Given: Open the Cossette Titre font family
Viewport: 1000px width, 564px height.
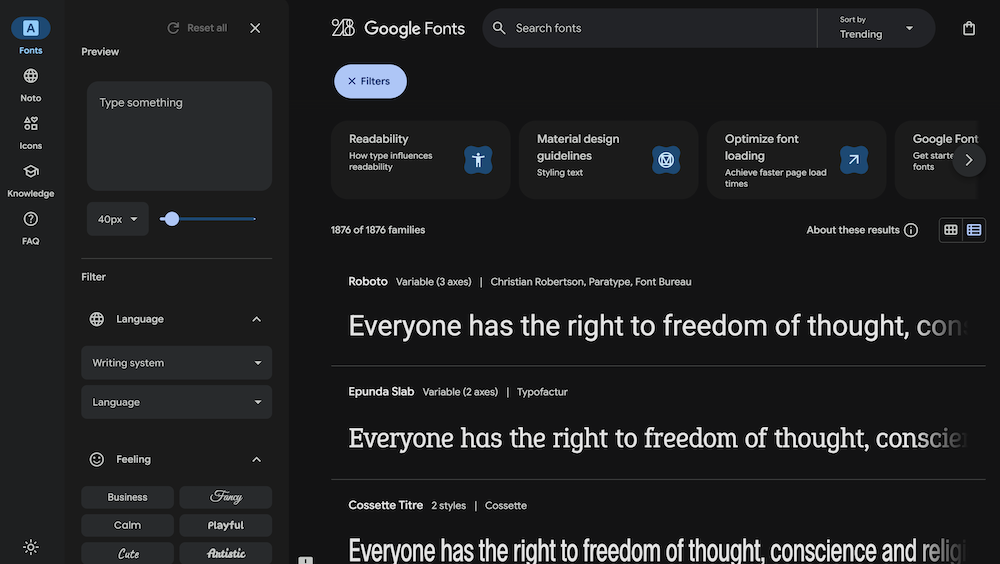Looking at the screenshot, I should point(385,505).
